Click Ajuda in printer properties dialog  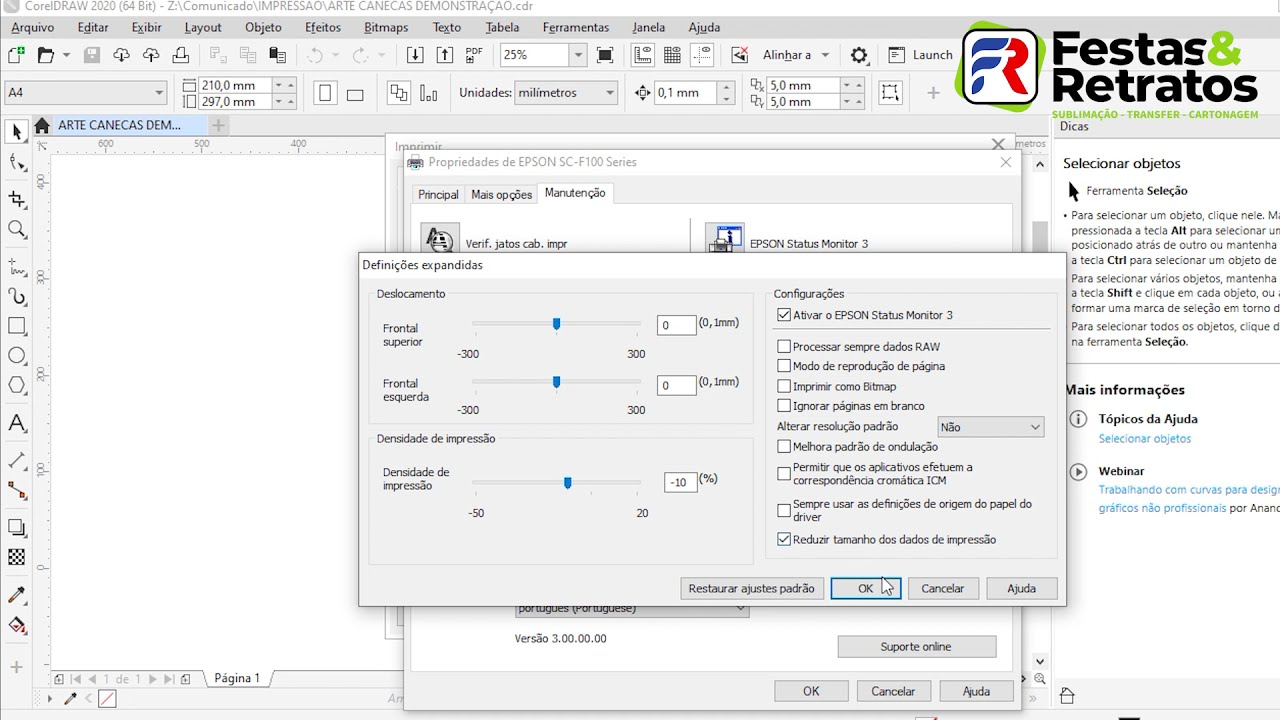tap(976, 691)
